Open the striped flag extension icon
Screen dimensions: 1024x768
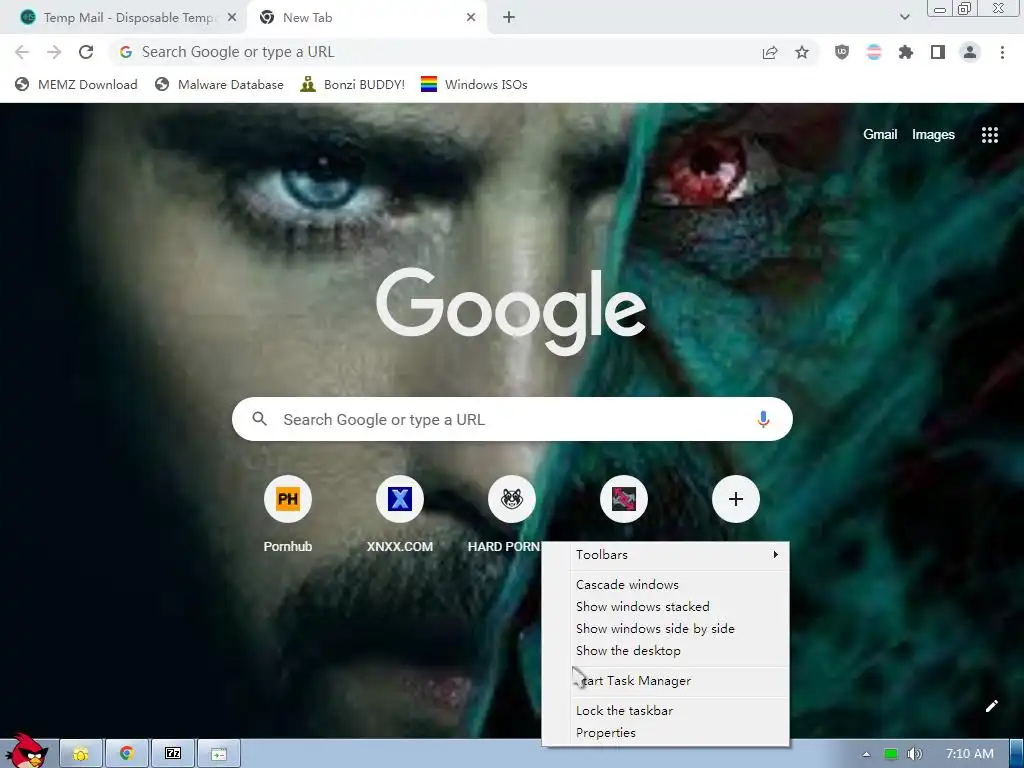(874, 52)
